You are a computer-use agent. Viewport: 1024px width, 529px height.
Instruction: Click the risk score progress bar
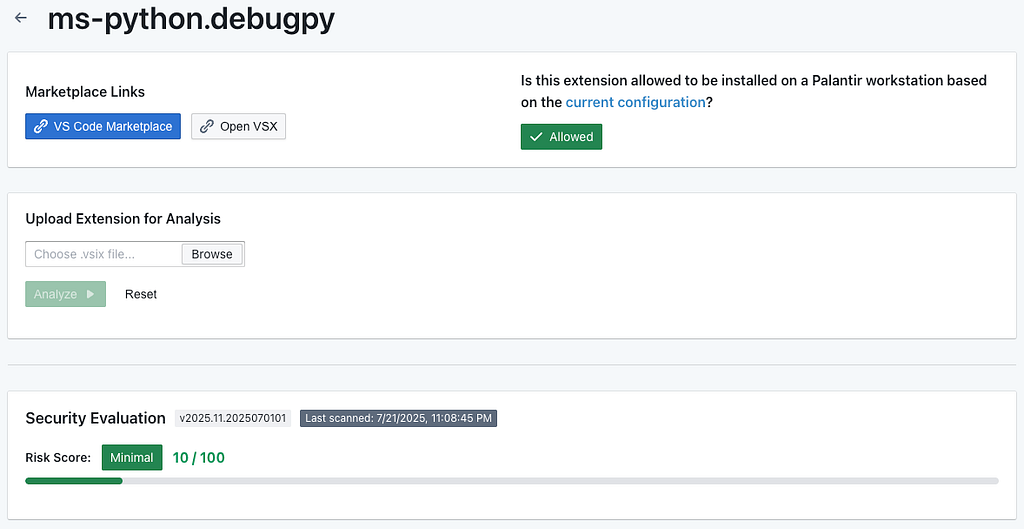pos(512,481)
